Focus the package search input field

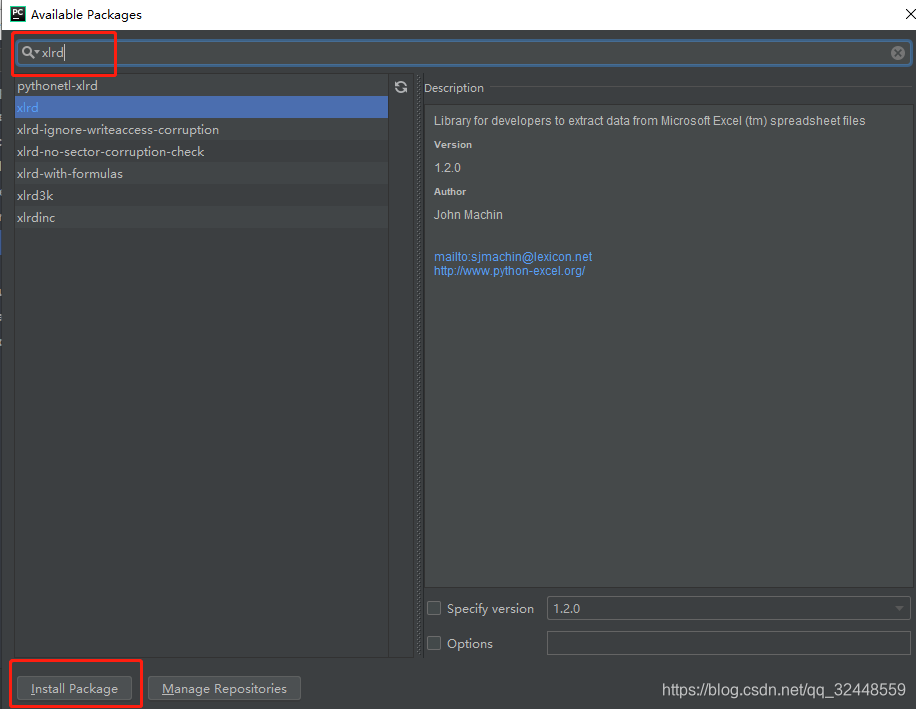[x=463, y=53]
